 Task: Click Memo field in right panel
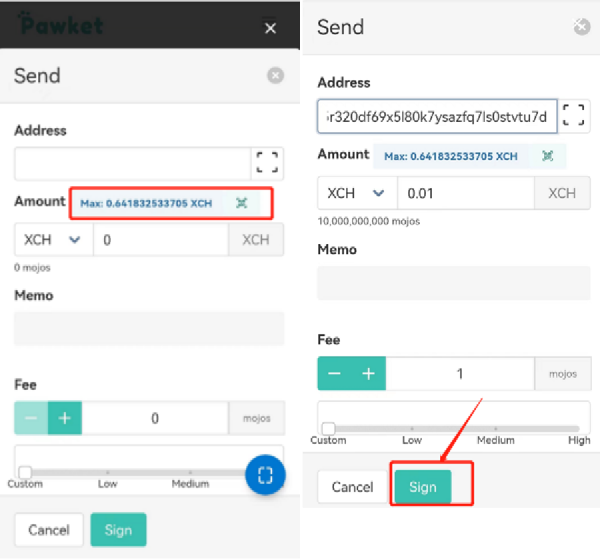(454, 283)
